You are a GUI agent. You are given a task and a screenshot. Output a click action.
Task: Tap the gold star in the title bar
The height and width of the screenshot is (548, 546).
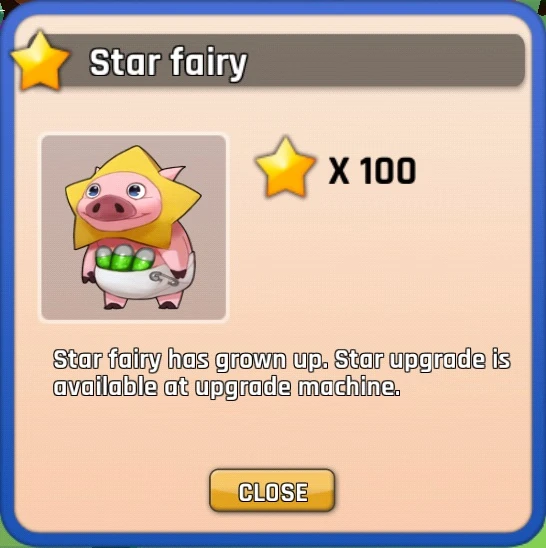pyautogui.click(x=40, y=61)
